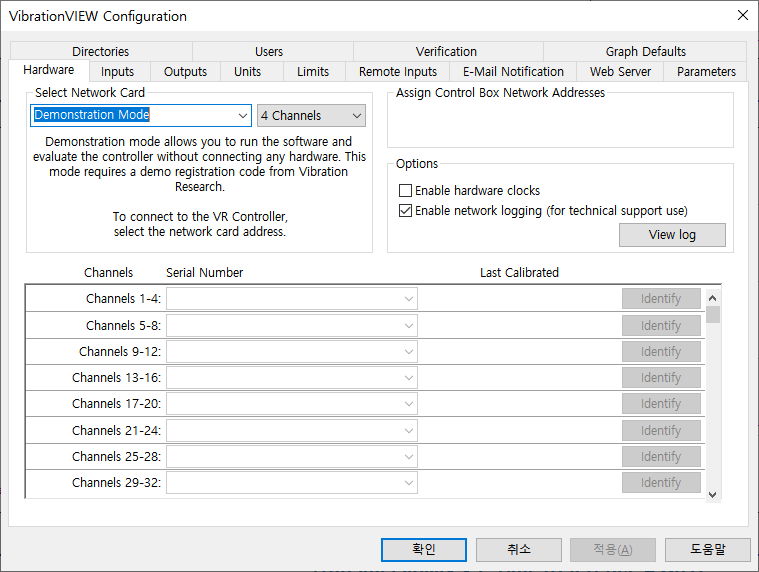Open Channels 1-4 serial number dropdown

tap(292, 299)
